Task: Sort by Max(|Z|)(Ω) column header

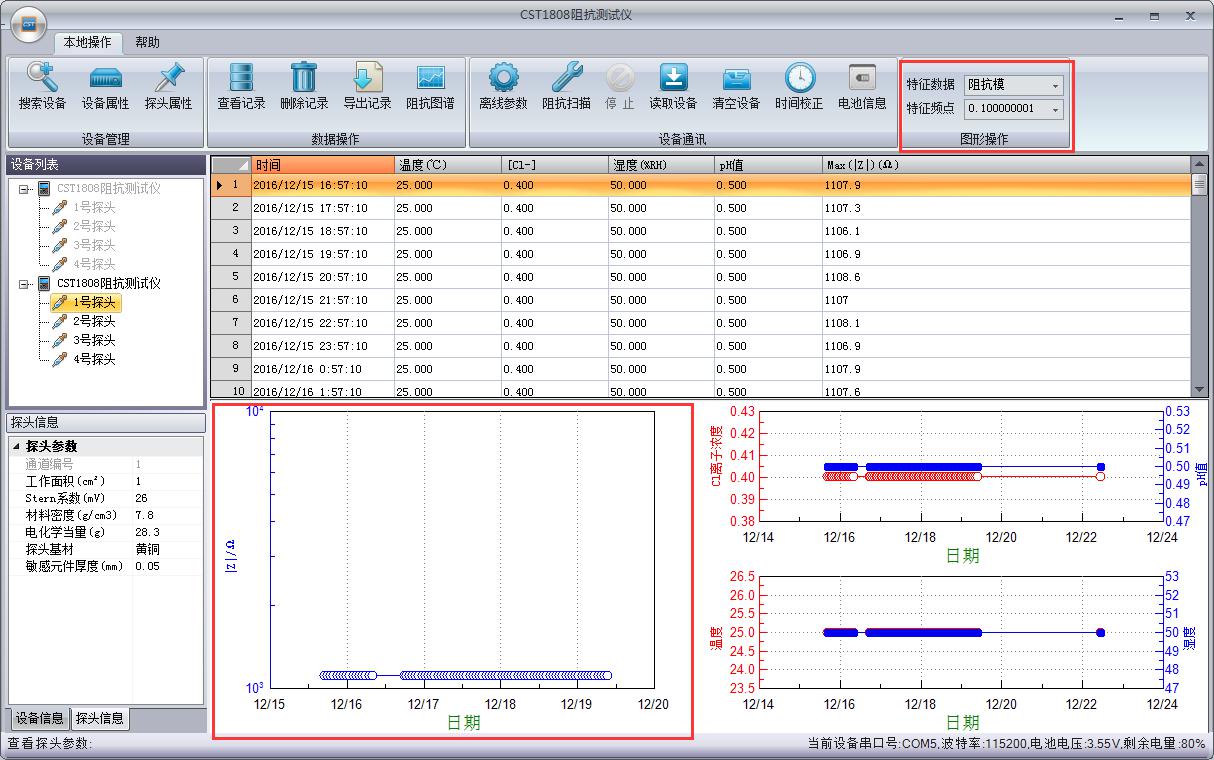Action: pyautogui.click(x=1007, y=165)
